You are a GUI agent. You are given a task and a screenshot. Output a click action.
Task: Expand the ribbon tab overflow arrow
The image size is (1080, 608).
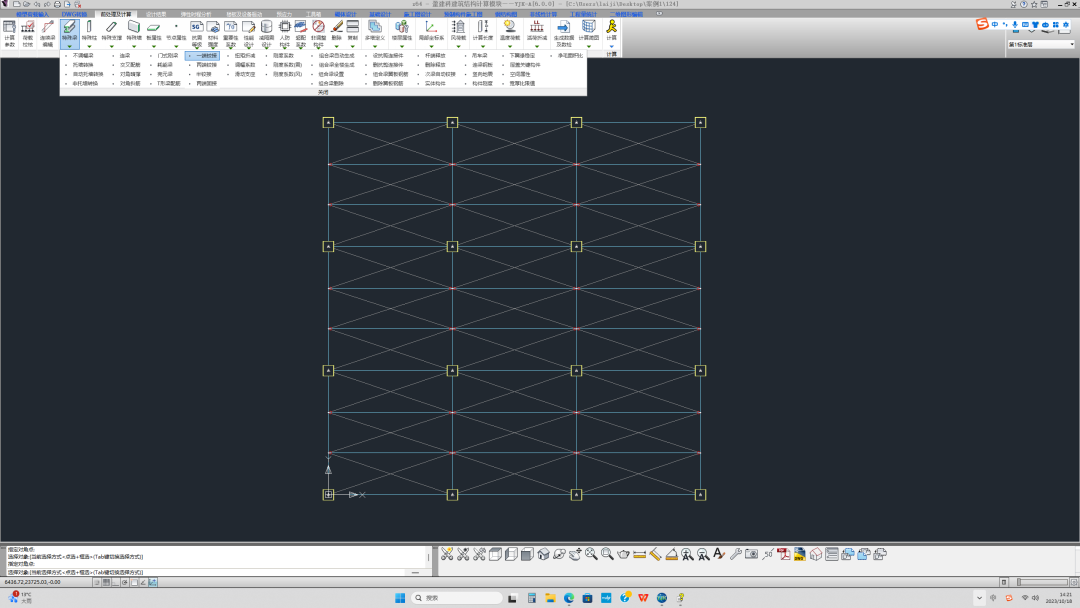click(x=659, y=14)
